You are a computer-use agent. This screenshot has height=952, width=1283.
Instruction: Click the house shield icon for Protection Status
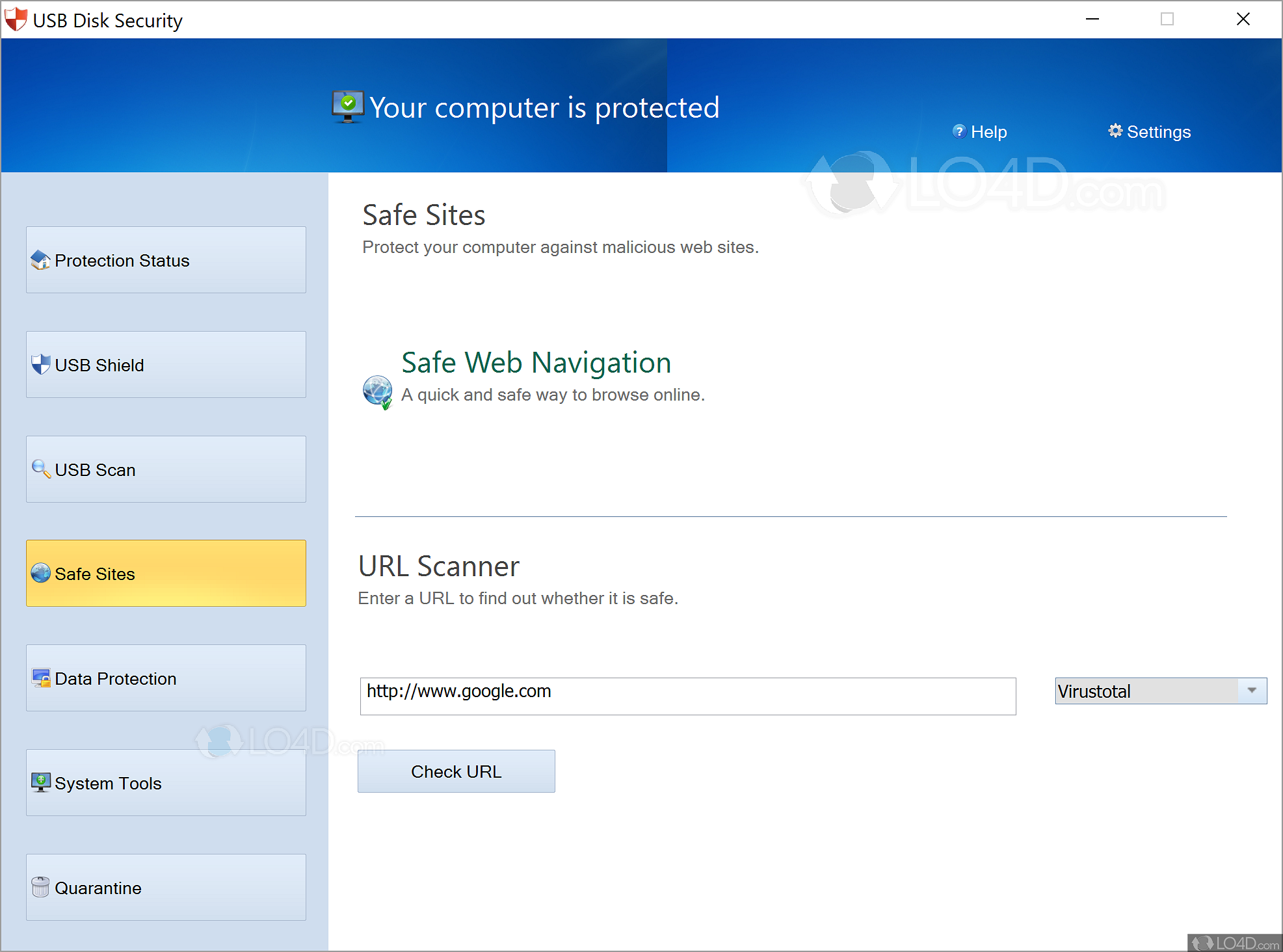(40, 260)
